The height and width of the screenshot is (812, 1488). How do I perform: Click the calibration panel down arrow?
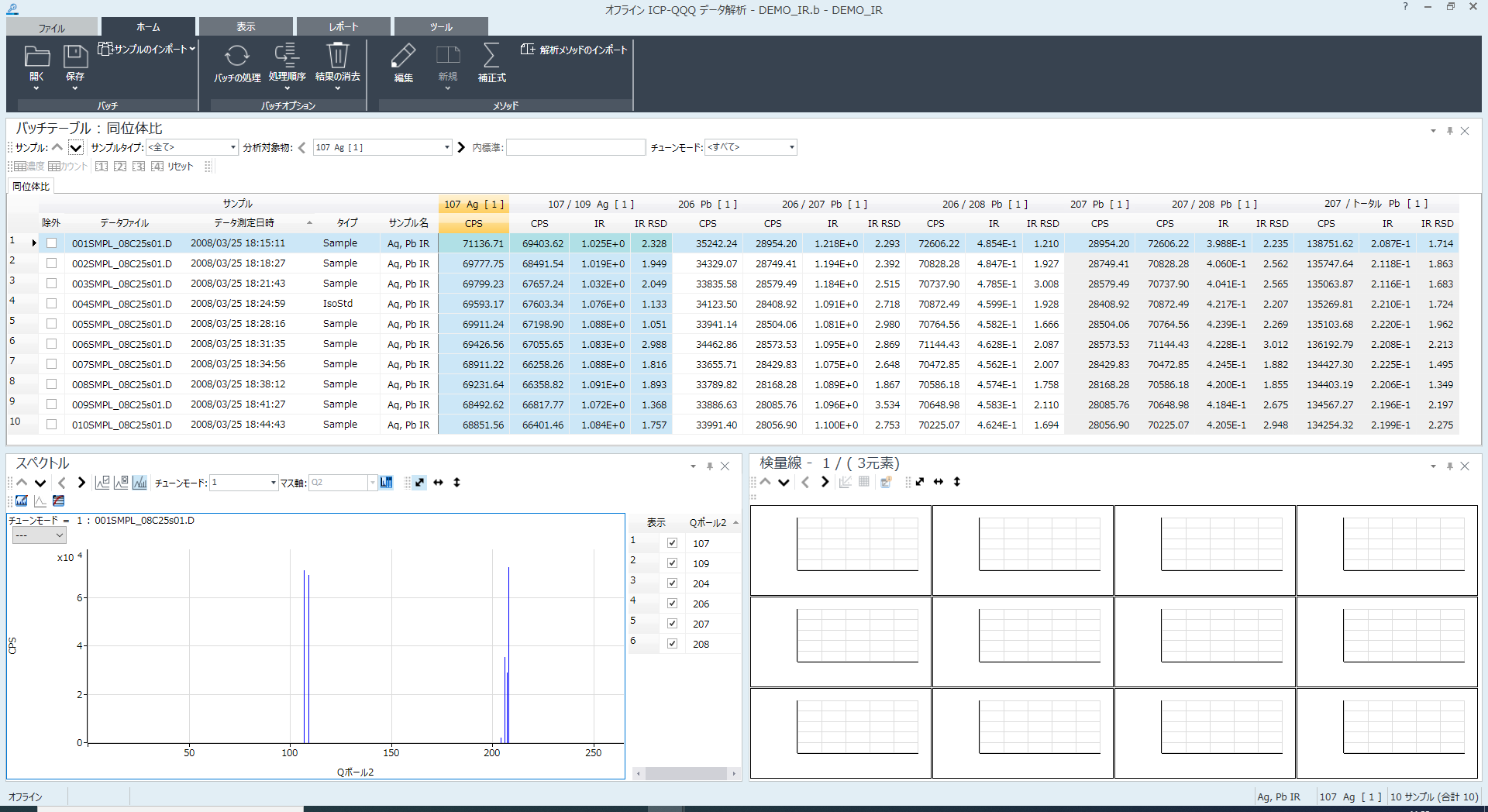tap(784, 482)
